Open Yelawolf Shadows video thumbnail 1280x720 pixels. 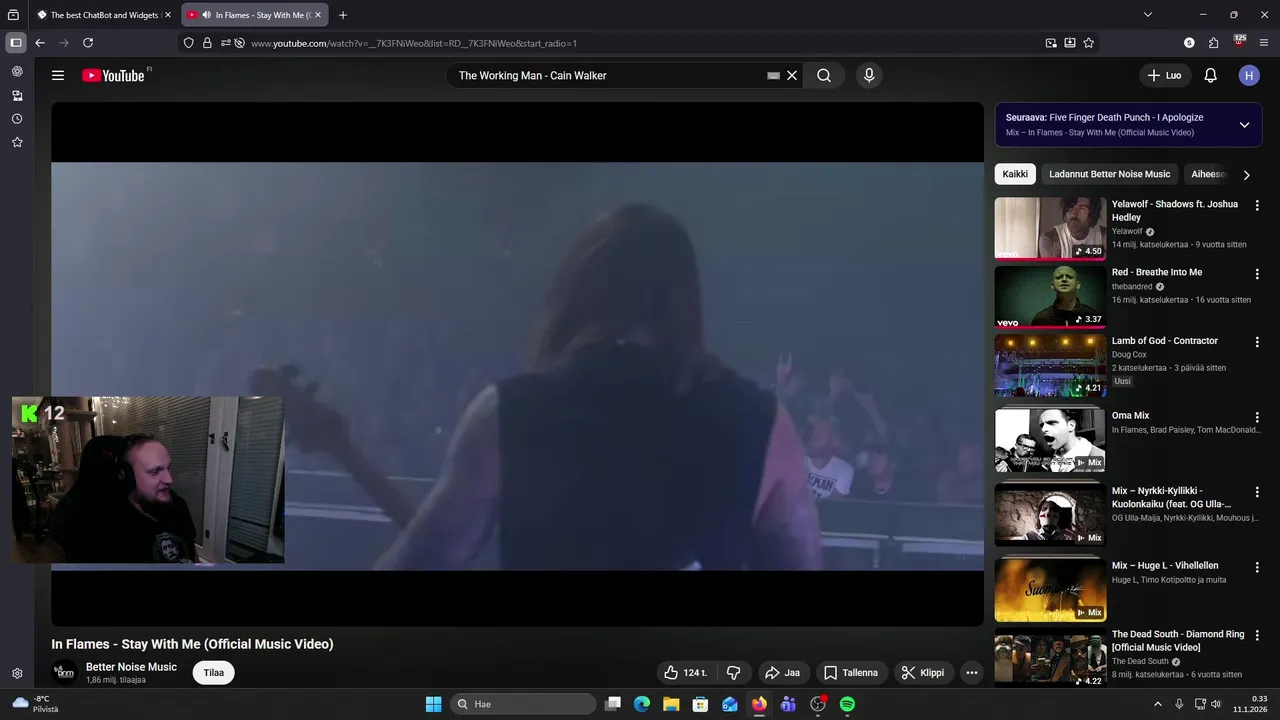click(x=1050, y=228)
